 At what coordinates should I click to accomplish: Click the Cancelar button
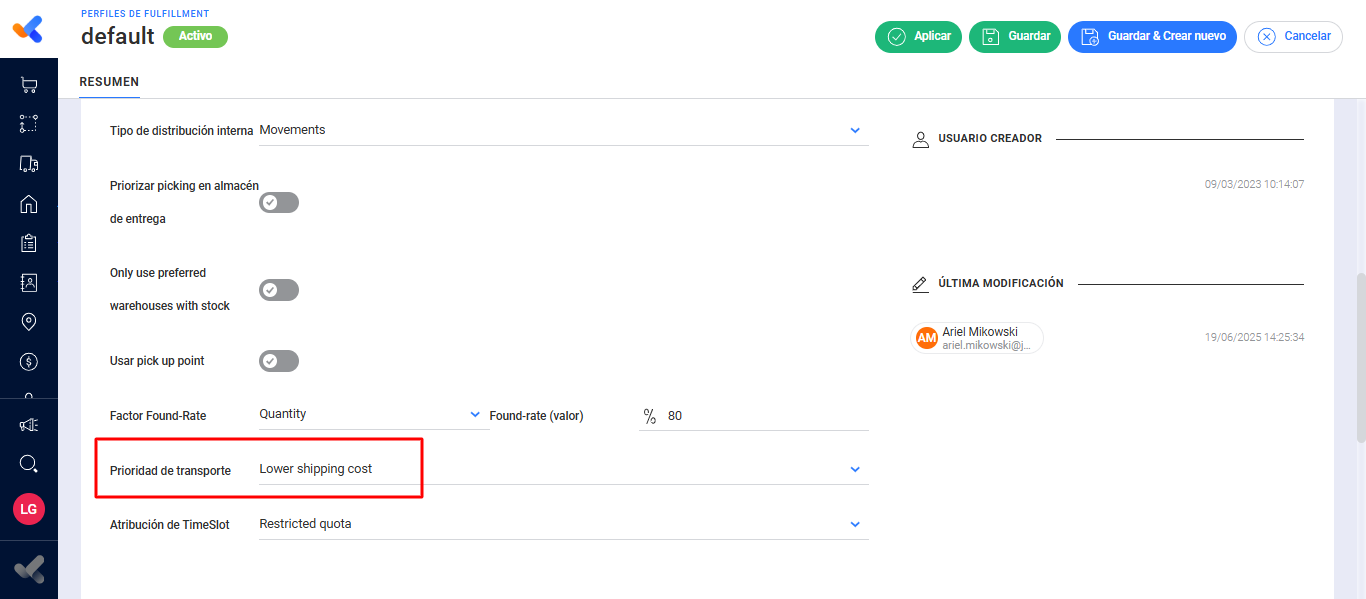[1293, 37]
